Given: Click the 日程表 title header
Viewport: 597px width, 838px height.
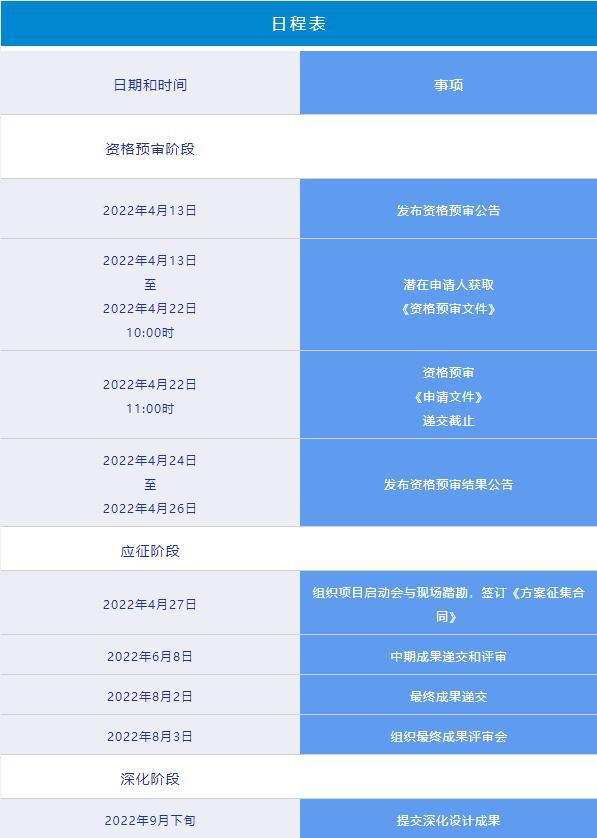Looking at the screenshot, I should (298, 24).
